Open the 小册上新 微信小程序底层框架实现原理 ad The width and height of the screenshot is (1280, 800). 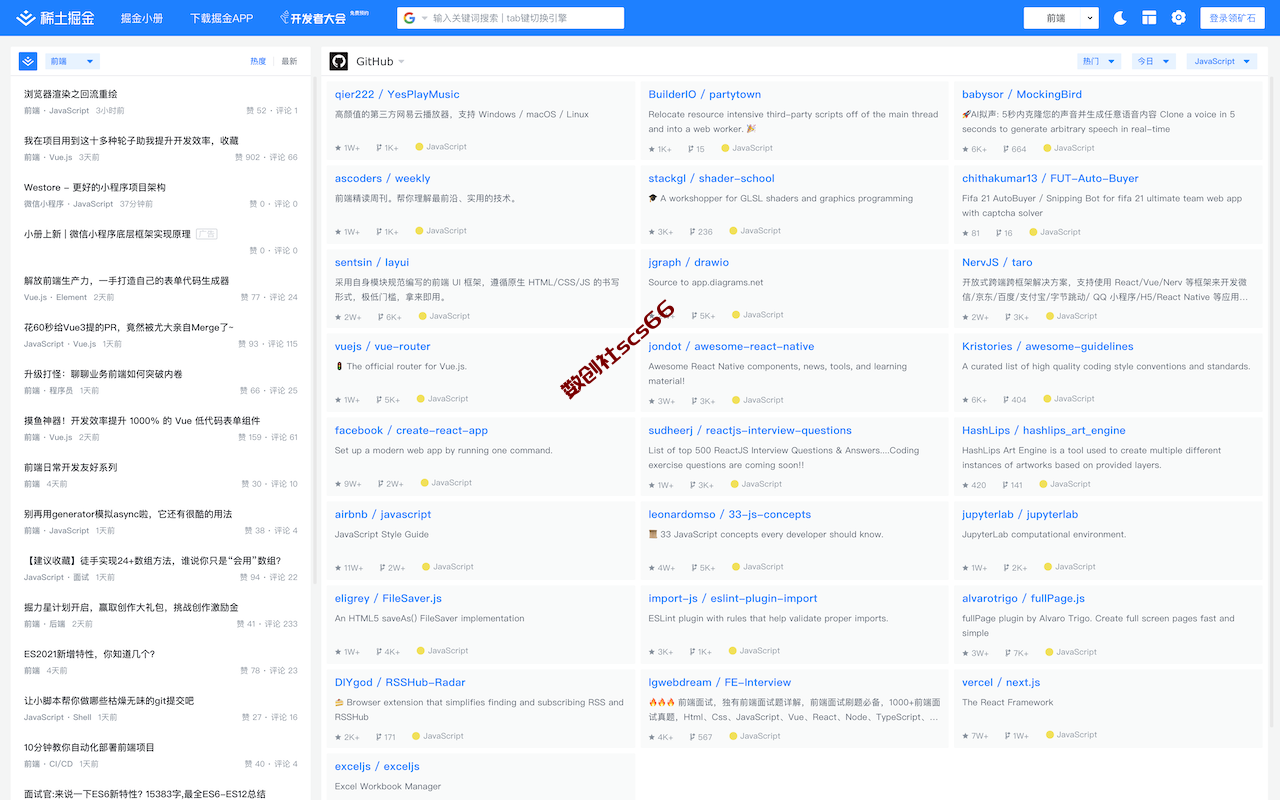(107, 234)
